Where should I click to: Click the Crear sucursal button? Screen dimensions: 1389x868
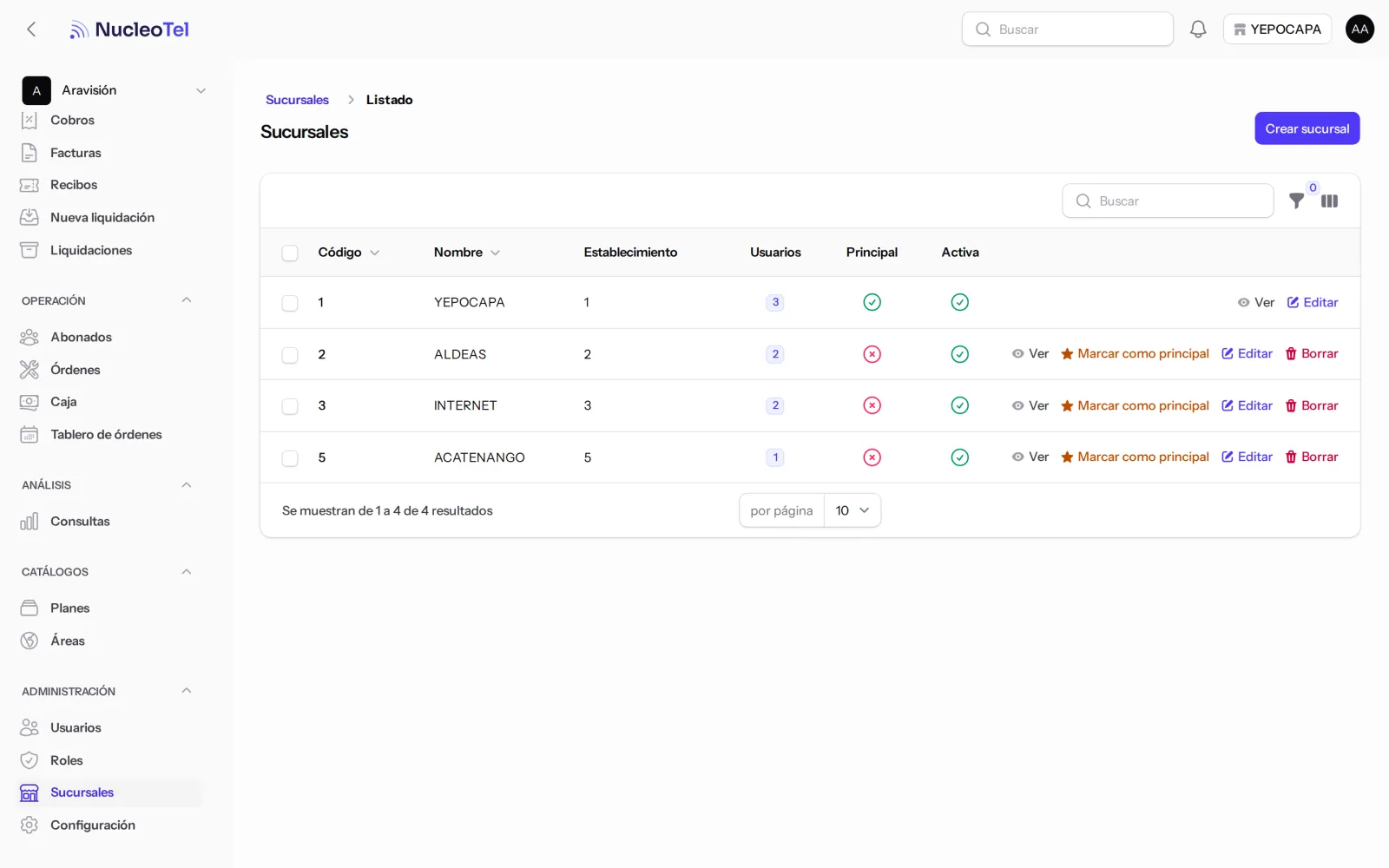tap(1307, 128)
